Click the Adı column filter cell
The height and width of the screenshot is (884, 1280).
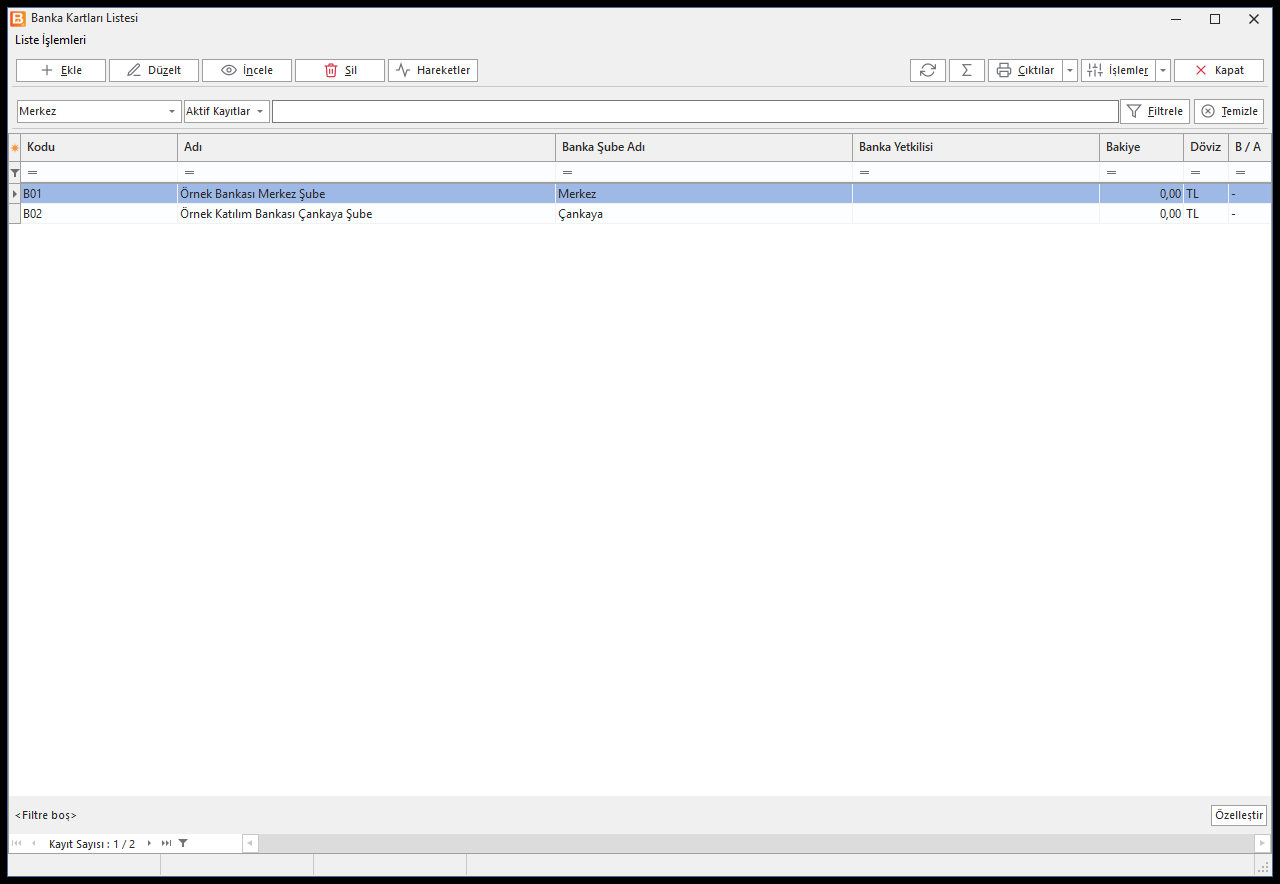[x=366, y=173]
